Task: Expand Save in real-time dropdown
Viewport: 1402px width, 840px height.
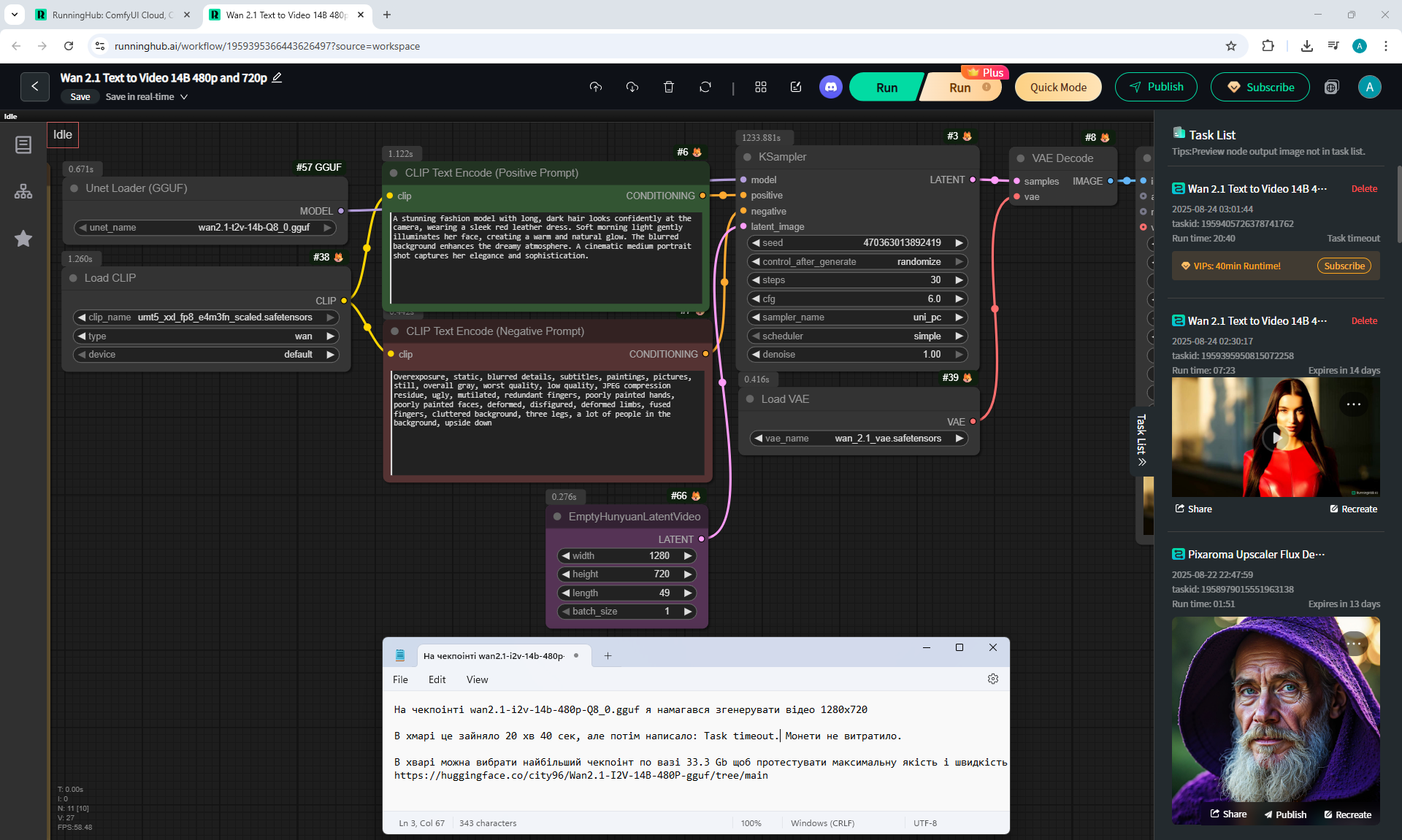Action: pos(184,97)
